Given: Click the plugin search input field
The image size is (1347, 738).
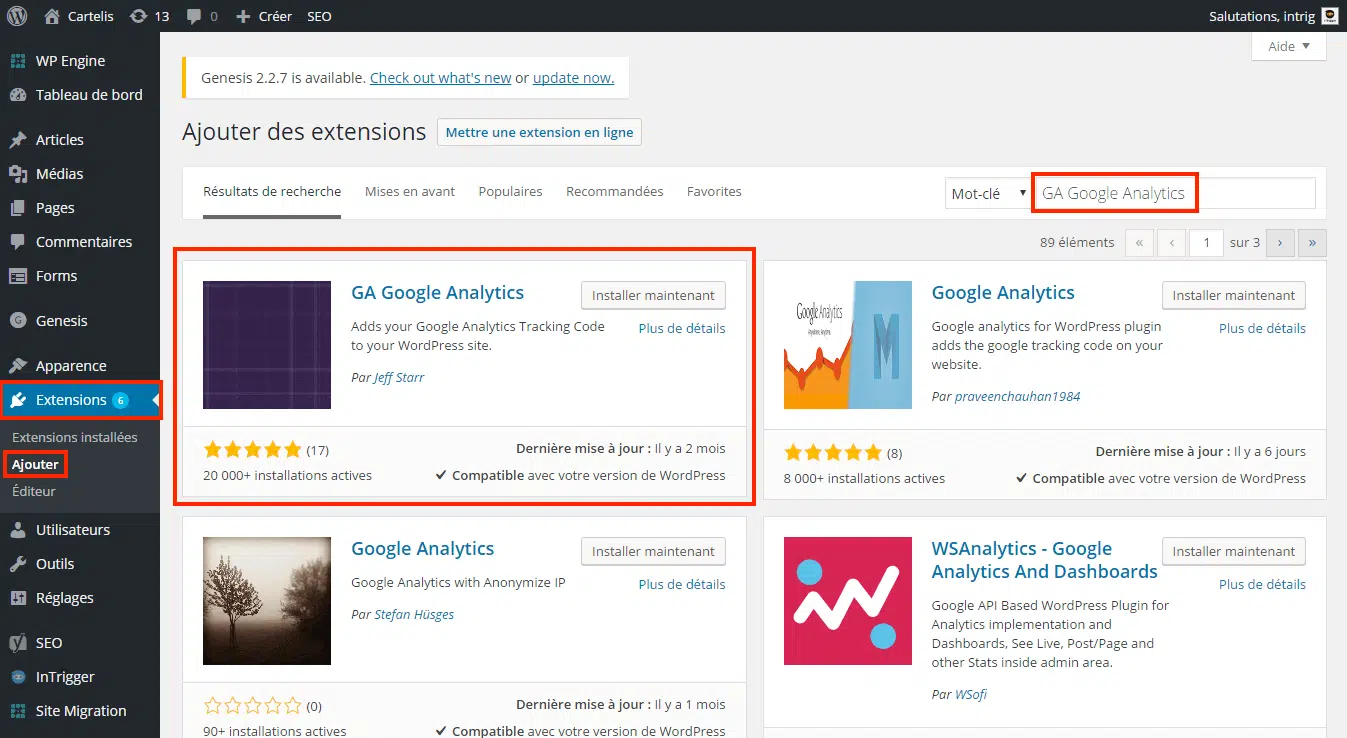Looking at the screenshot, I should [x=1173, y=194].
